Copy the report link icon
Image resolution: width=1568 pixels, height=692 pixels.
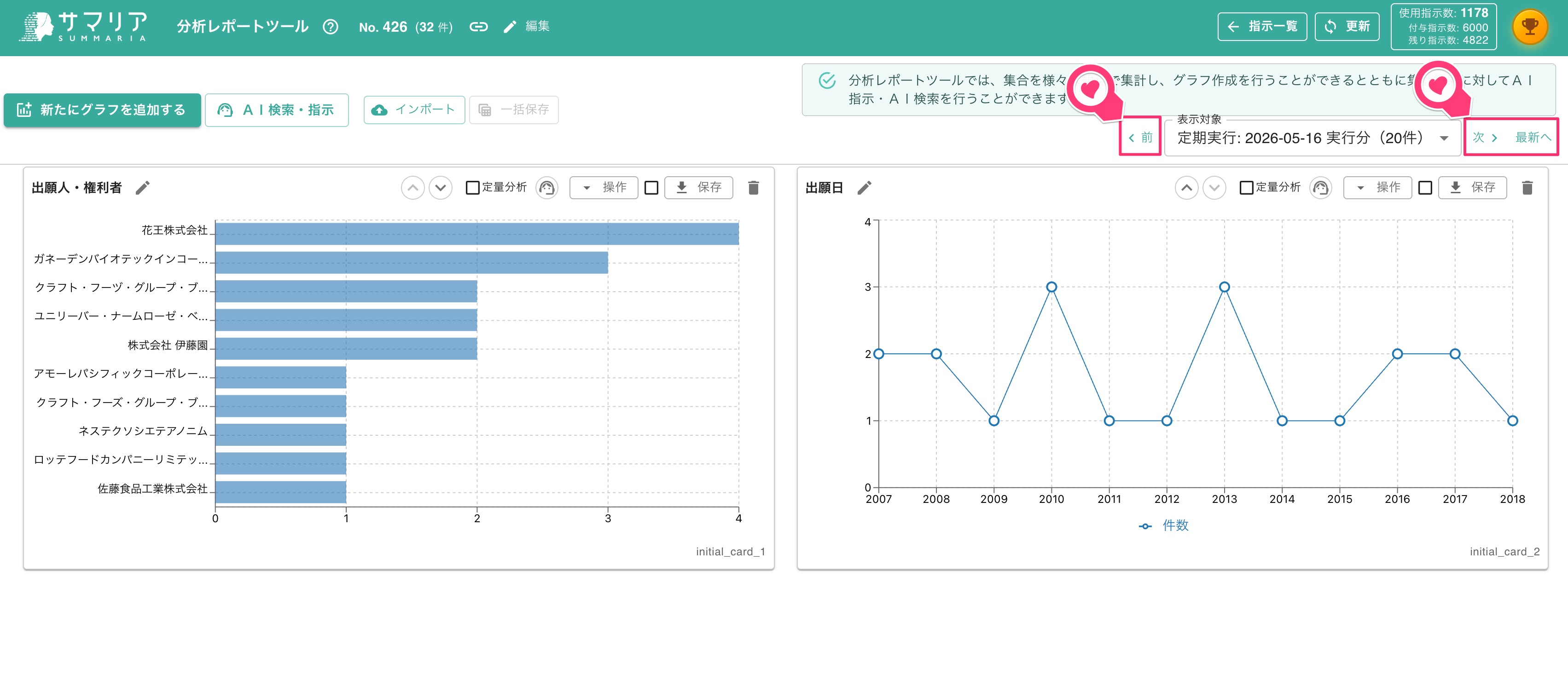coord(478,27)
